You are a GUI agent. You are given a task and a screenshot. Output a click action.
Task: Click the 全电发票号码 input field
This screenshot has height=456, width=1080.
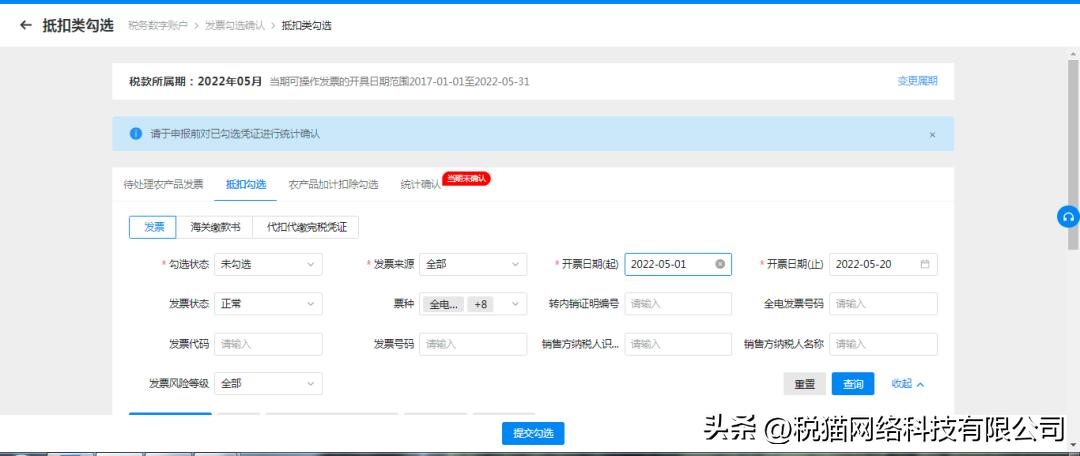click(x=883, y=304)
